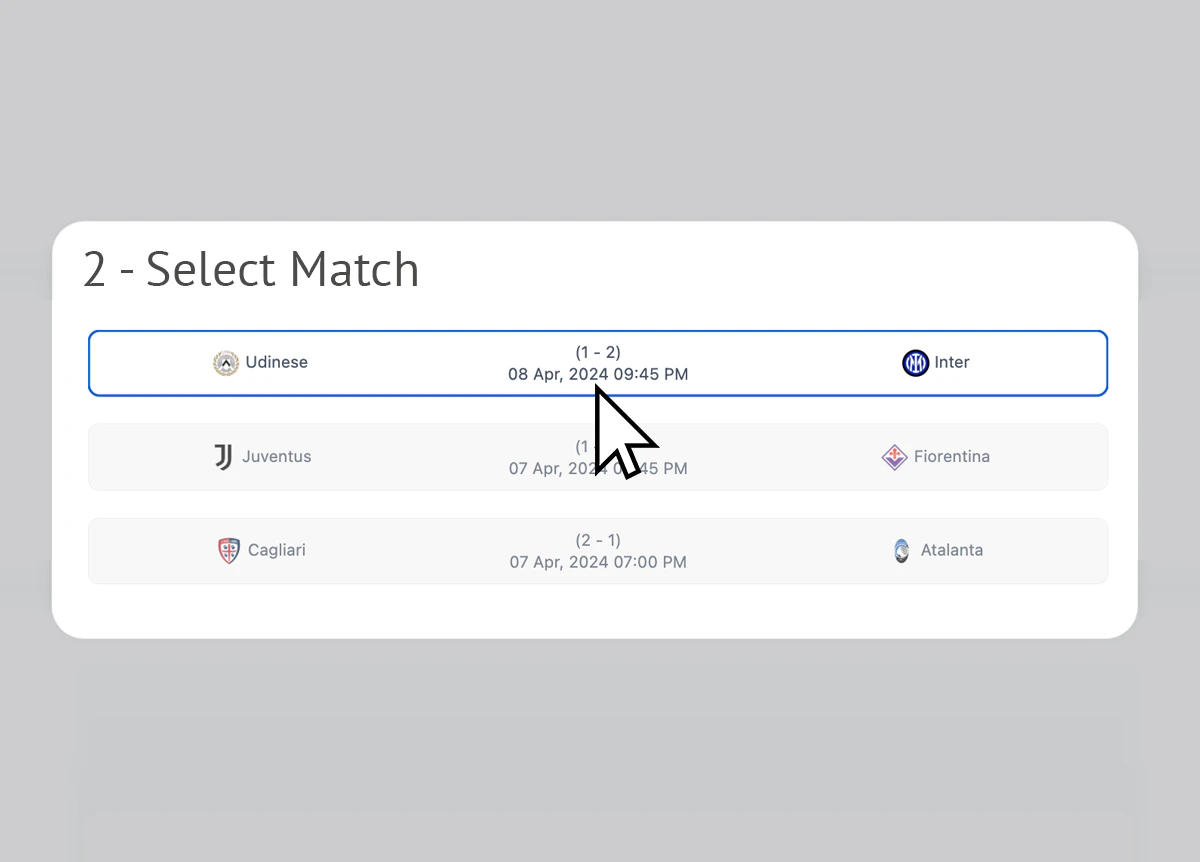
Task: Click the Fiorentina crest icon
Action: point(896,456)
